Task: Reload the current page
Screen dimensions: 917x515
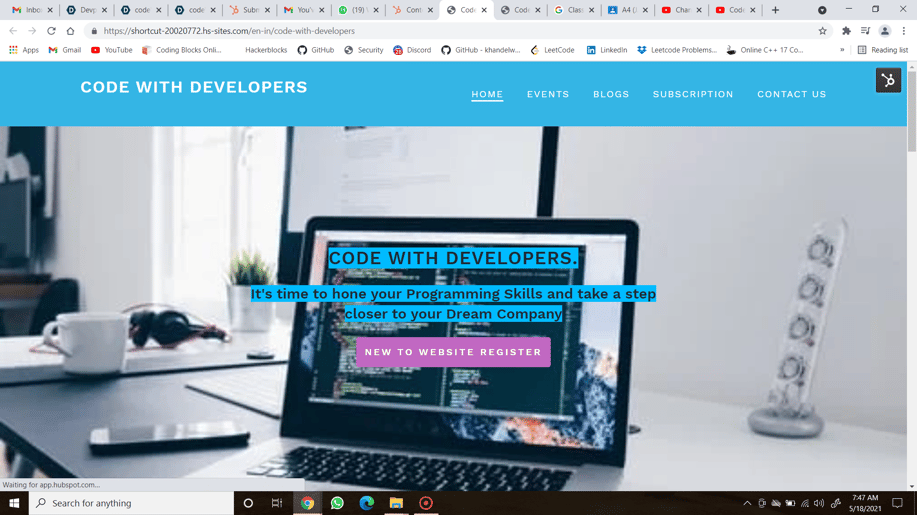Action: (x=51, y=31)
